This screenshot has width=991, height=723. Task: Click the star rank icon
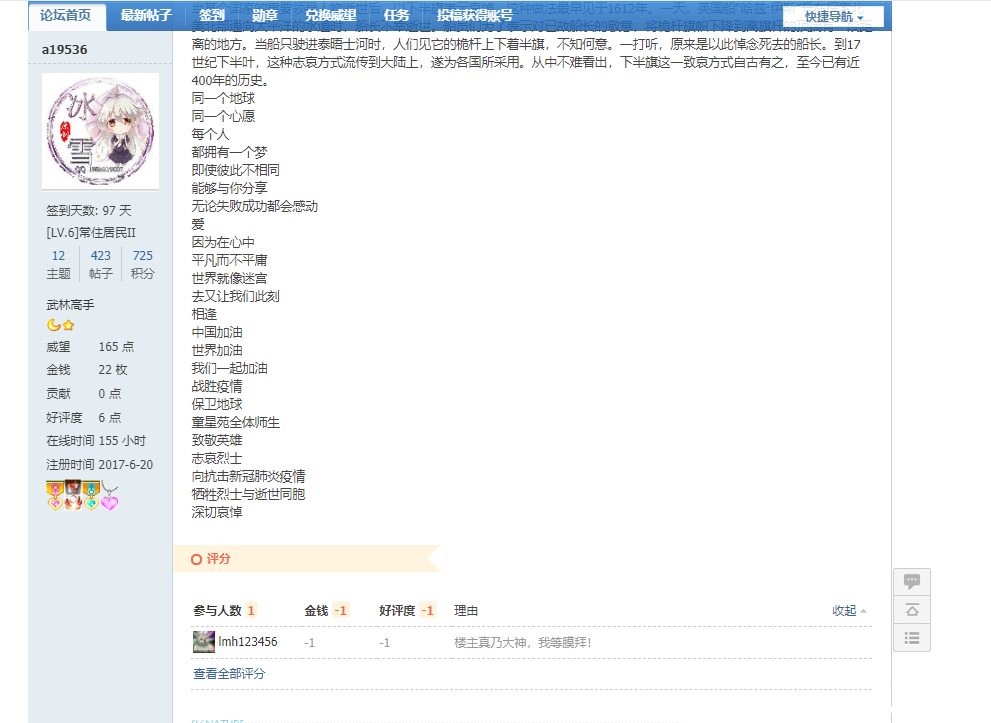click(68, 325)
